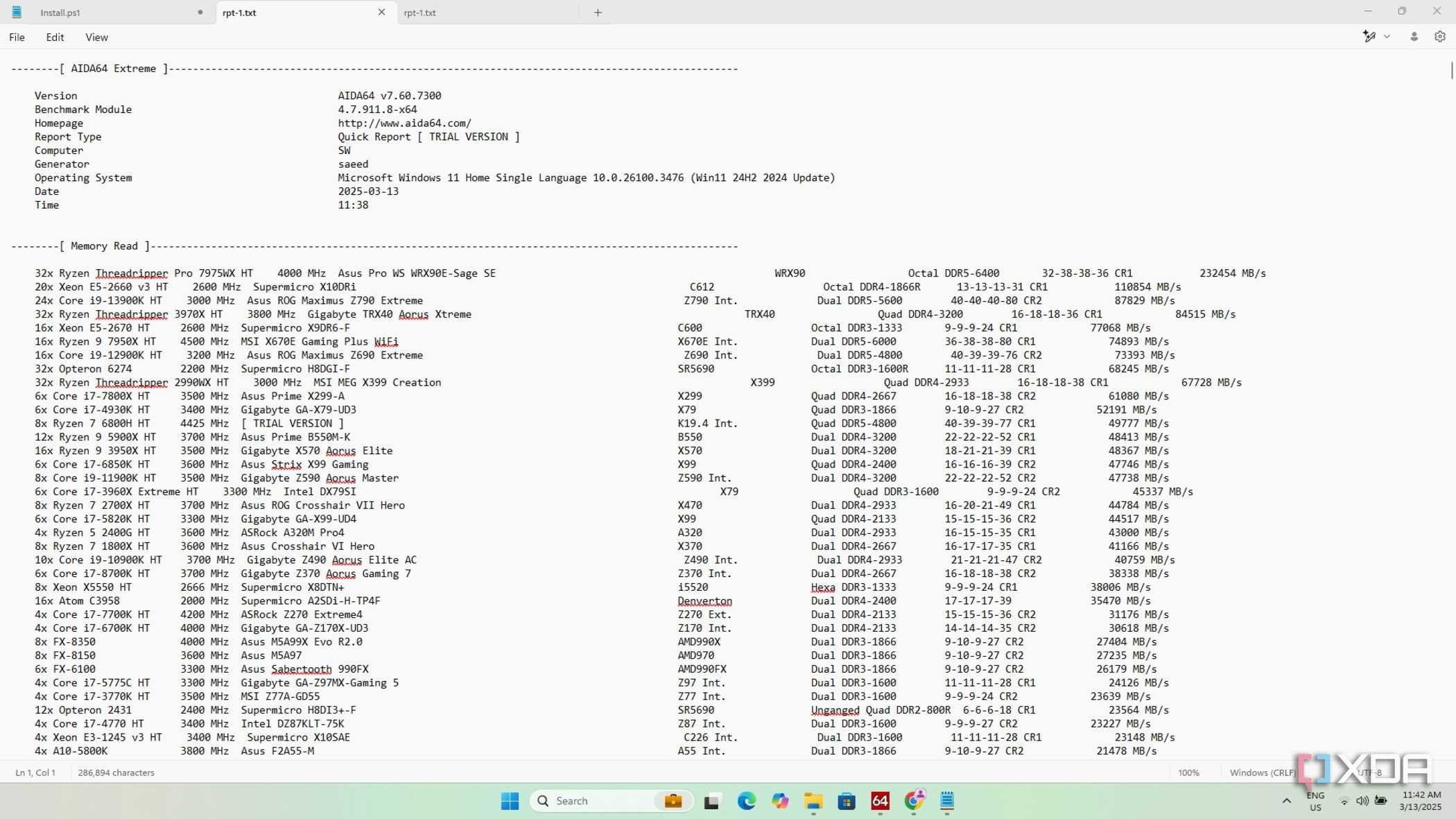Open Google Chrome from taskbar

pos(914,801)
